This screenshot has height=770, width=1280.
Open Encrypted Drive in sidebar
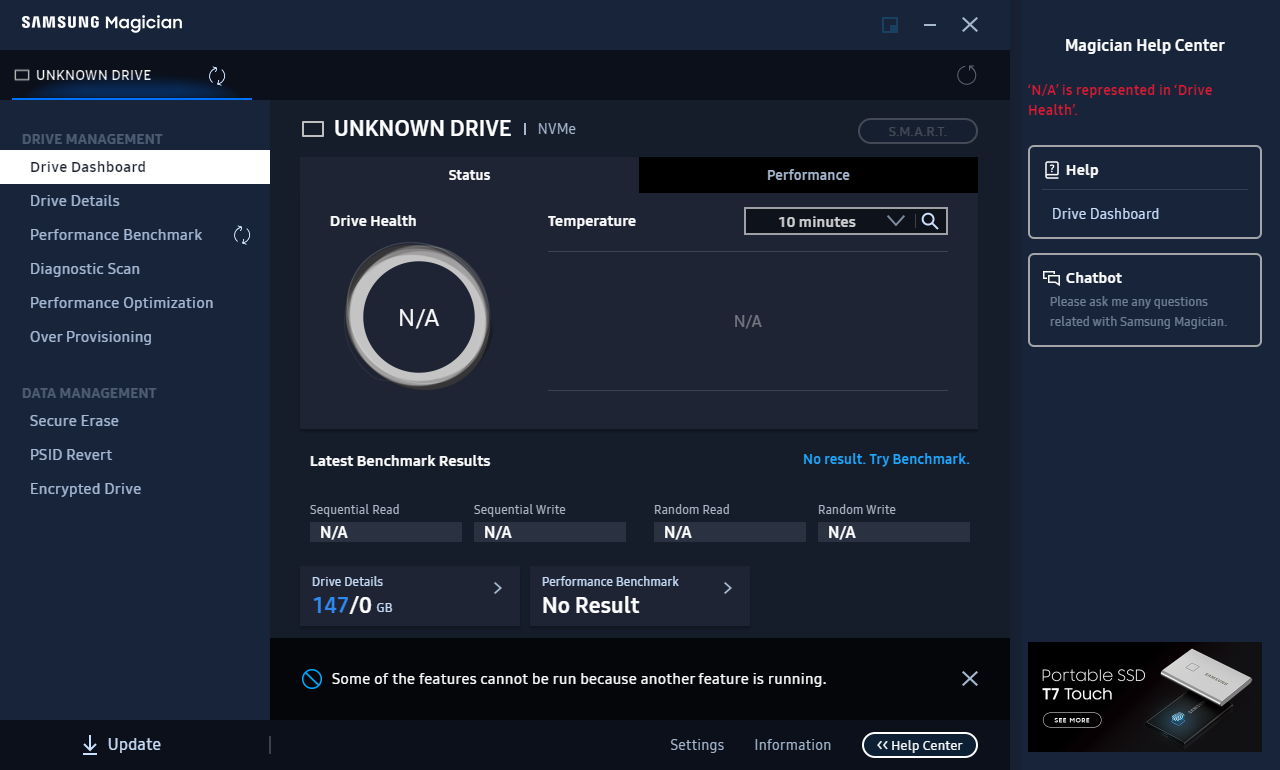[x=135, y=489]
